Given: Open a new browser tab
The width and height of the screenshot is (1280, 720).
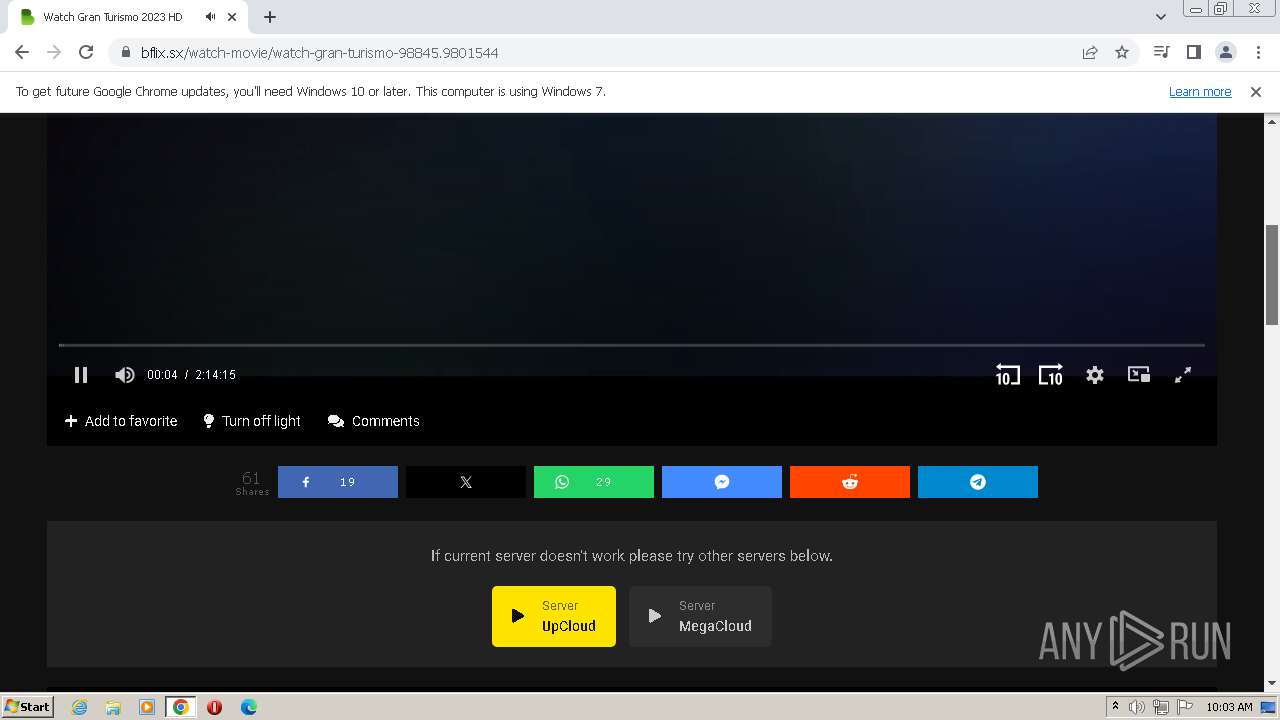Looking at the screenshot, I should click(270, 17).
